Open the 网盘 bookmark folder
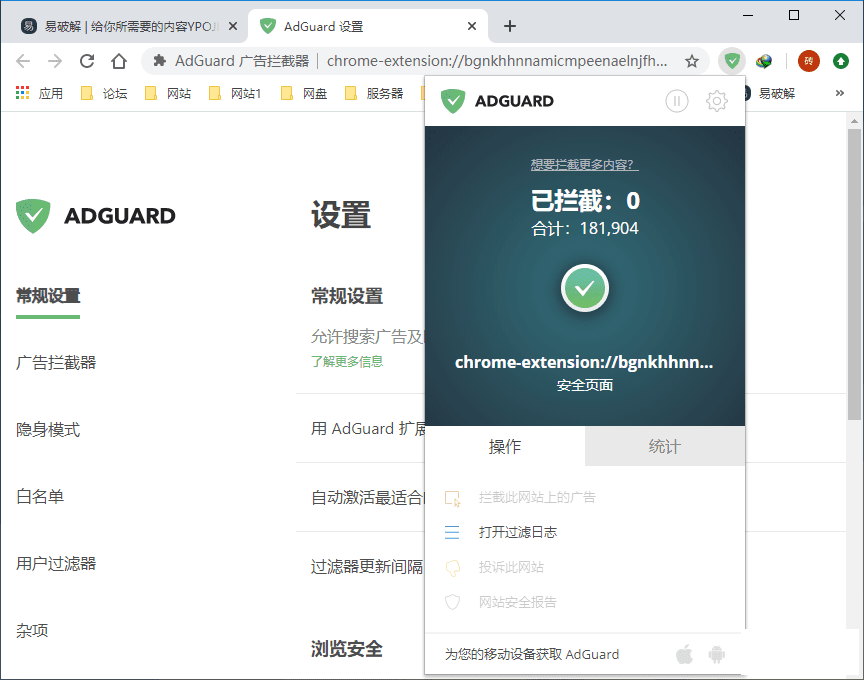 (304, 93)
